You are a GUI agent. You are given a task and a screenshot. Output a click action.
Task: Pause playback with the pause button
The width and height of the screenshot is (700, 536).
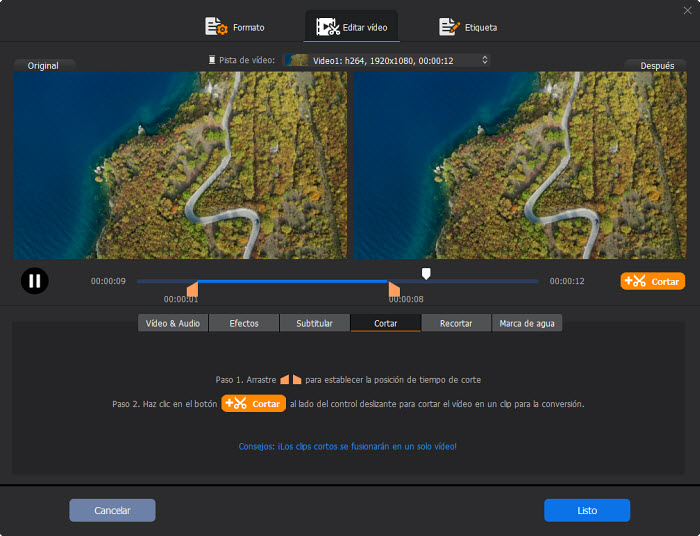[35, 281]
